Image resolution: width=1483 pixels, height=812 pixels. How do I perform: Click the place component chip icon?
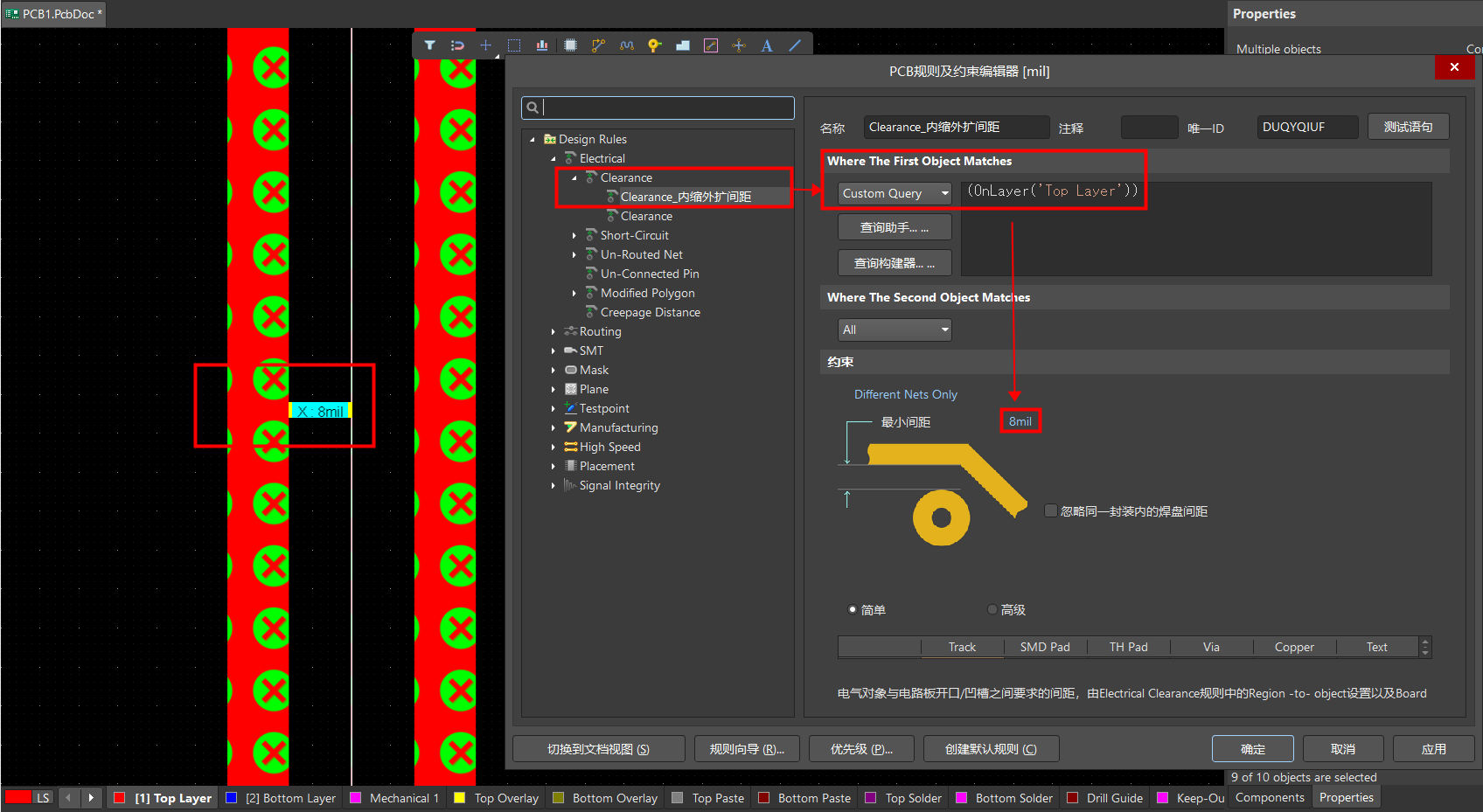(570, 45)
